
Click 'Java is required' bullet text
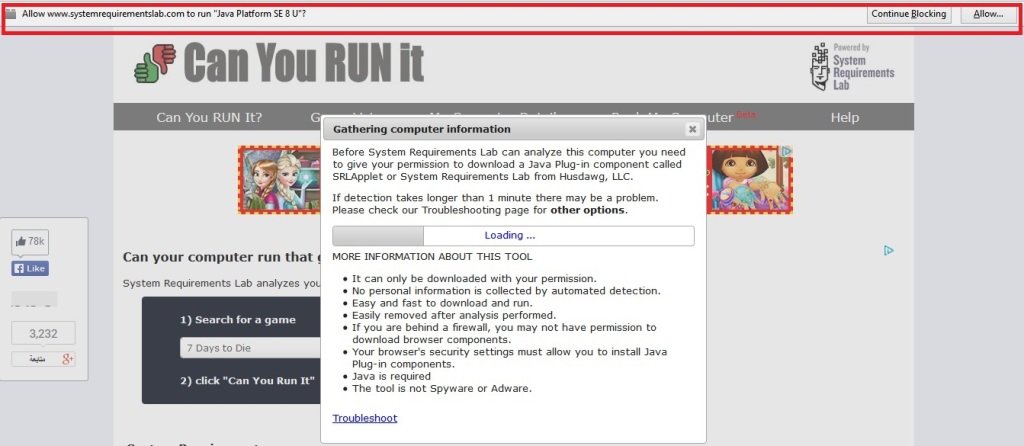[391, 377]
